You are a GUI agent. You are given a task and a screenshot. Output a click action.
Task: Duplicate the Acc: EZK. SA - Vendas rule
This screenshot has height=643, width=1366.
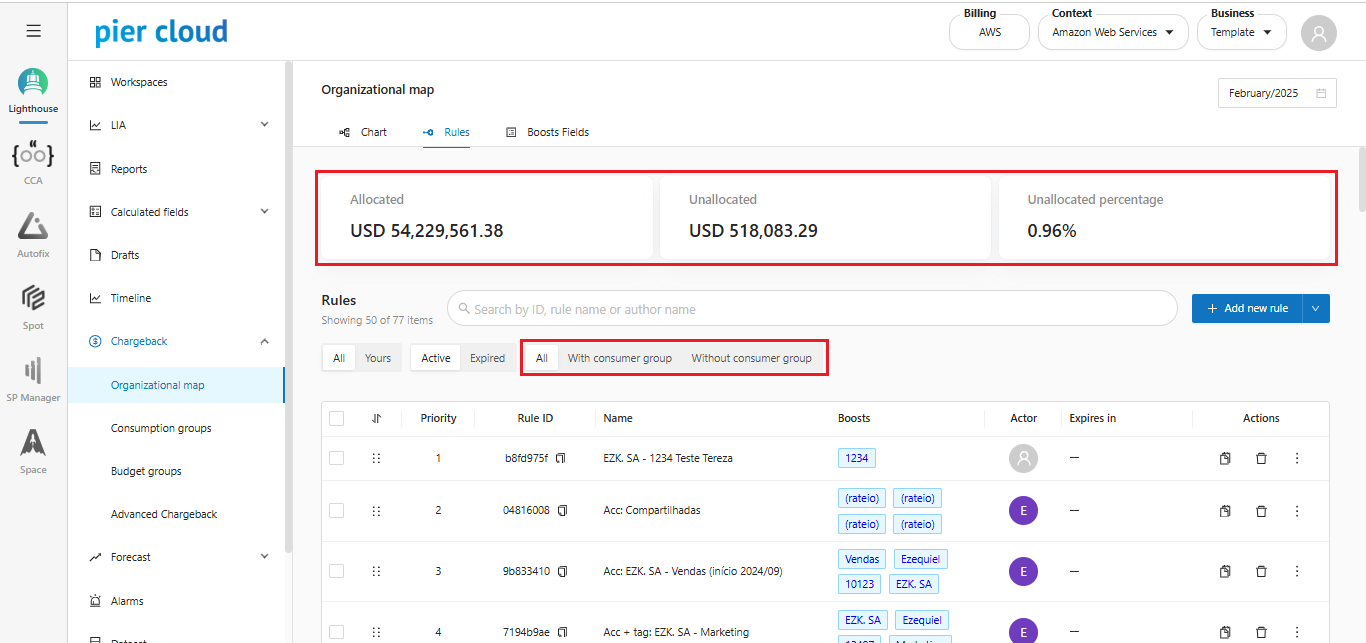(1225, 572)
